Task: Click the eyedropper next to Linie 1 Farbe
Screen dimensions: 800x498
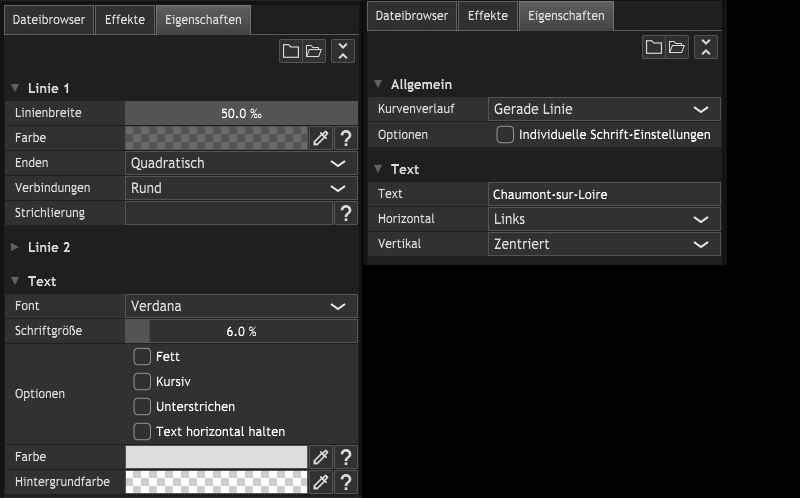Action: 321,138
